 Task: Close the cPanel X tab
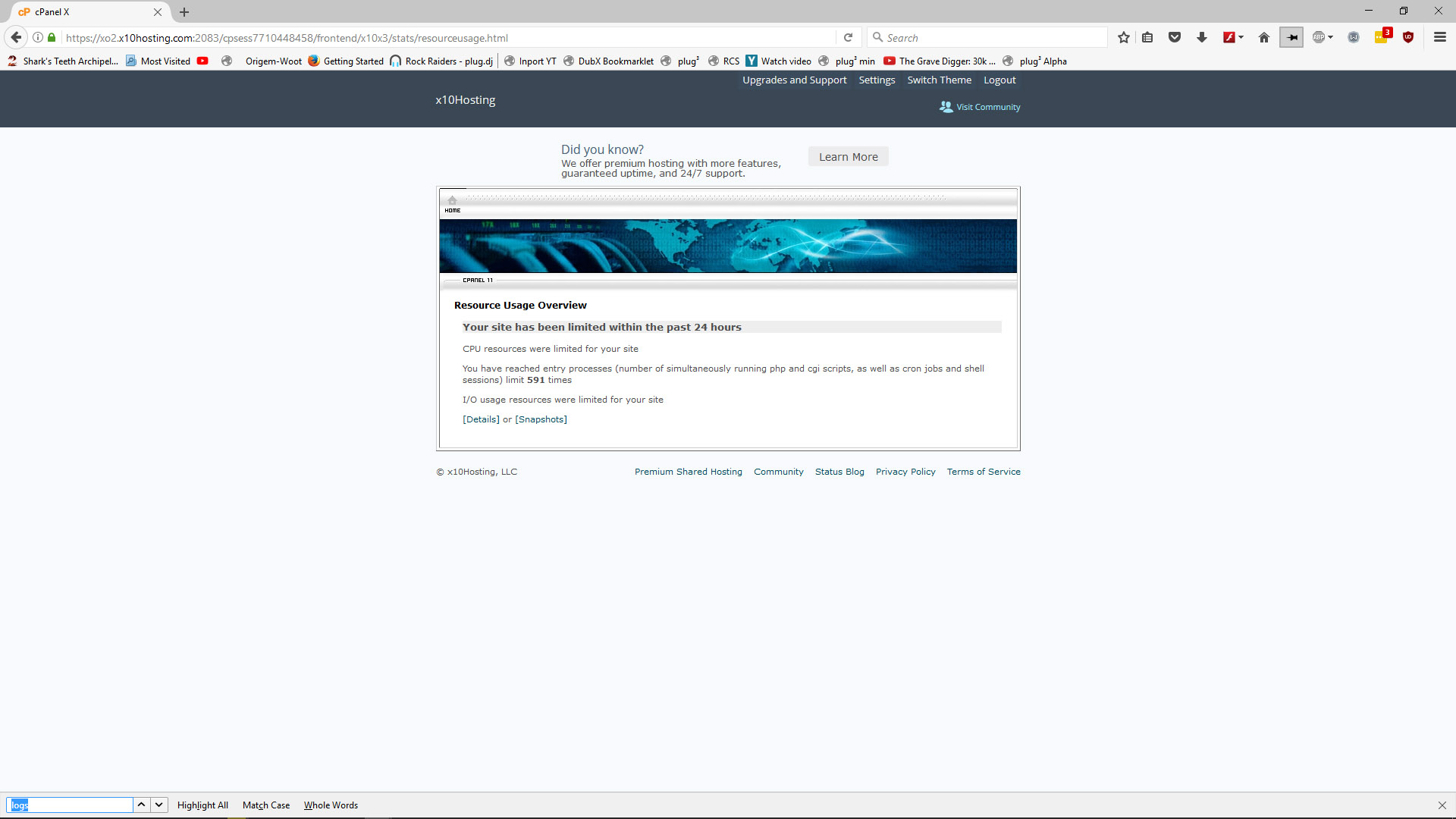158,12
